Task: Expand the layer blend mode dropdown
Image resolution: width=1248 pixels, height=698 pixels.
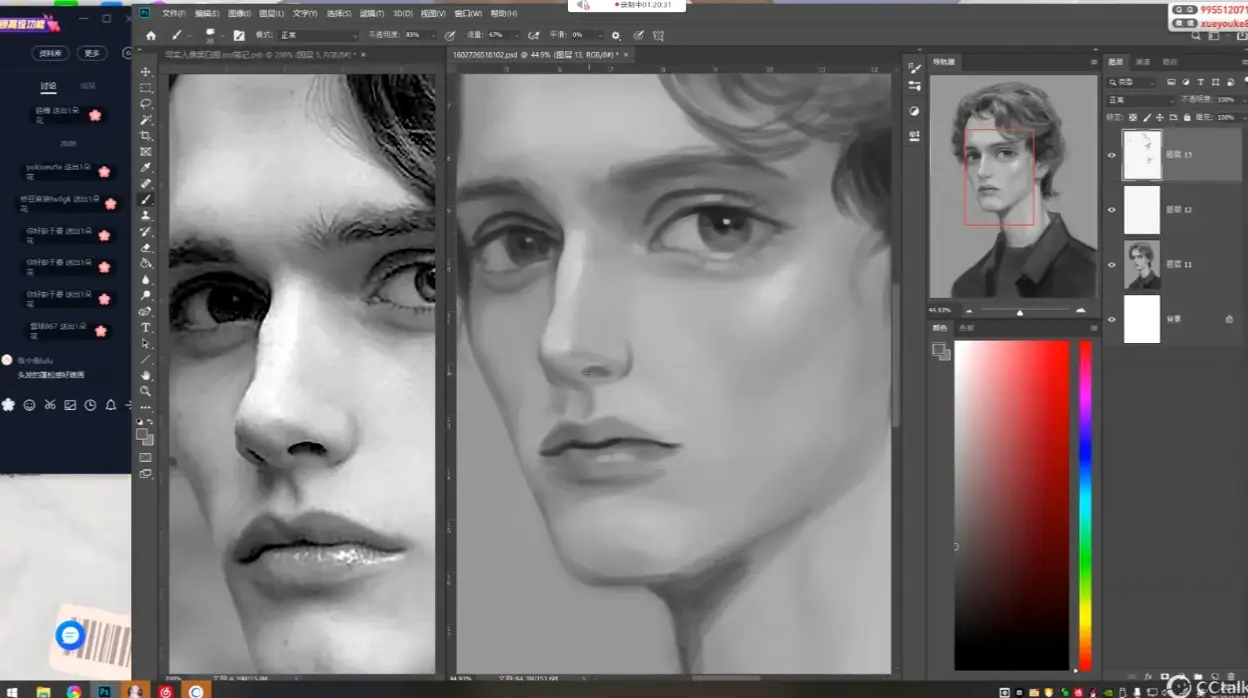Action: [1140, 100]
